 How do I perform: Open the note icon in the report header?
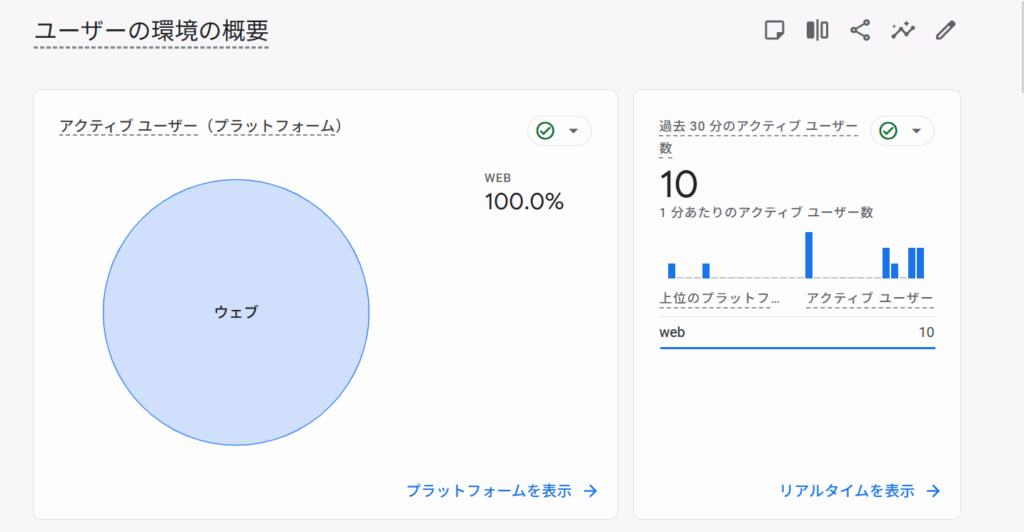tap(774, 30)
